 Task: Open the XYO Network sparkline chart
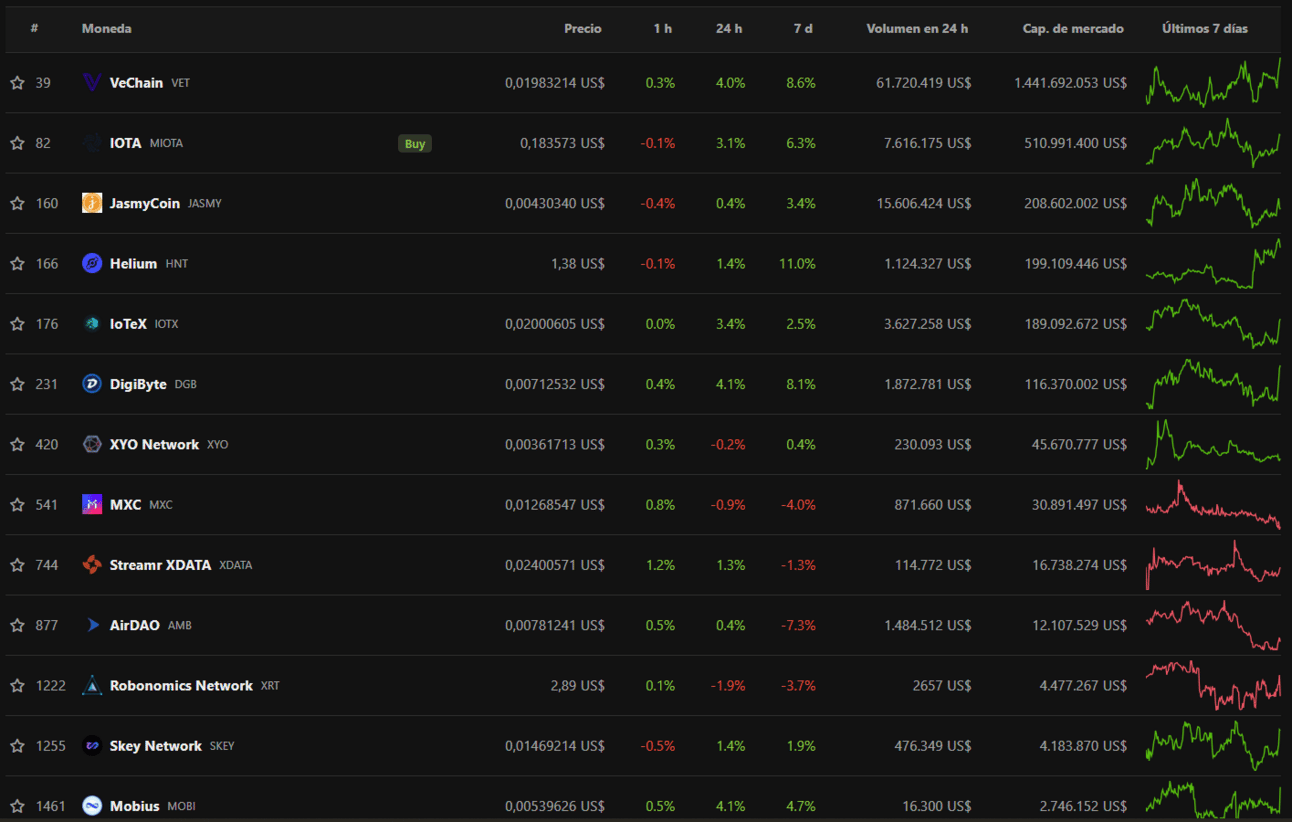click(1213, 444)
